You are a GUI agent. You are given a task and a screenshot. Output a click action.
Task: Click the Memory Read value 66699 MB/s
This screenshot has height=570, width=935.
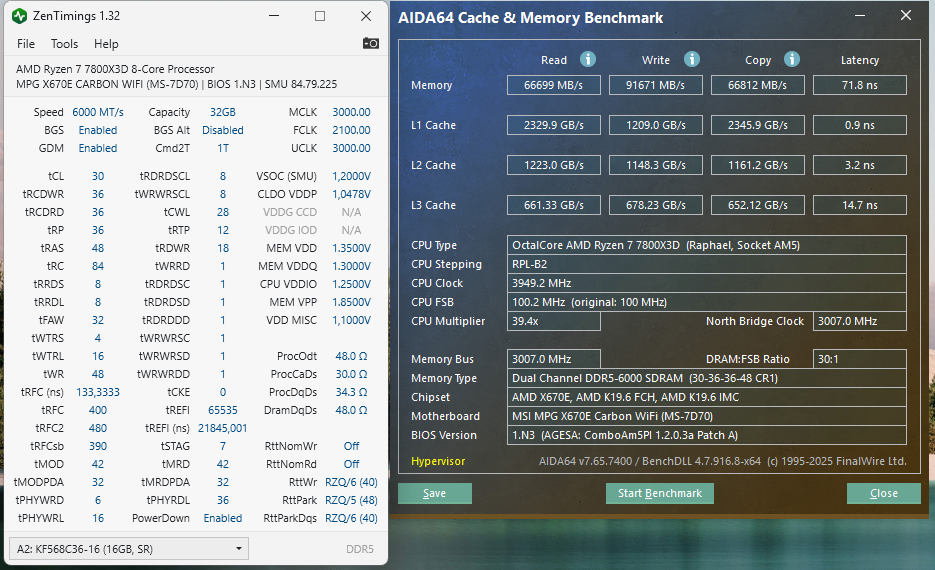point(553,85)
